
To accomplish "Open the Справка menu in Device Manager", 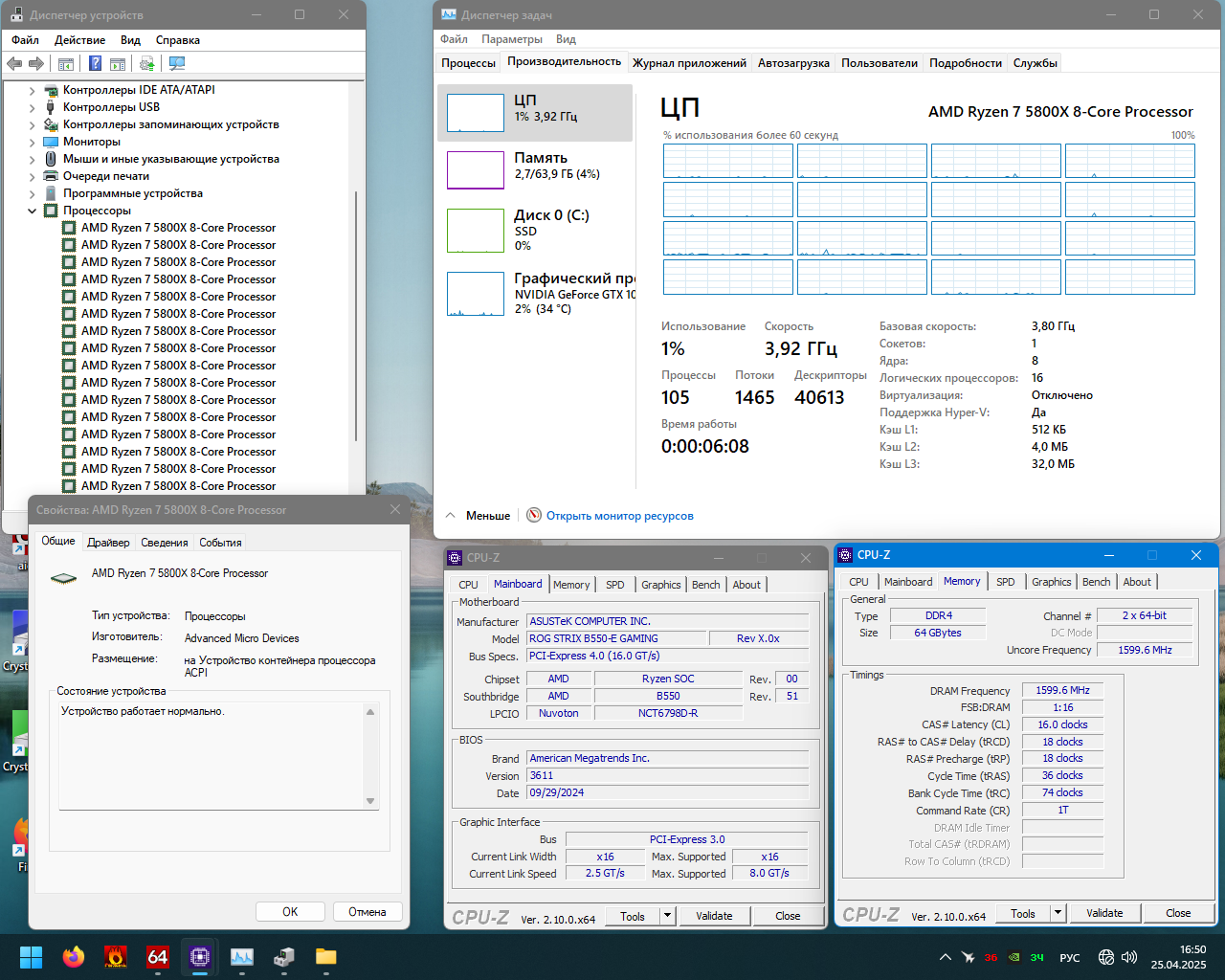I will click(x=178, y=40).
